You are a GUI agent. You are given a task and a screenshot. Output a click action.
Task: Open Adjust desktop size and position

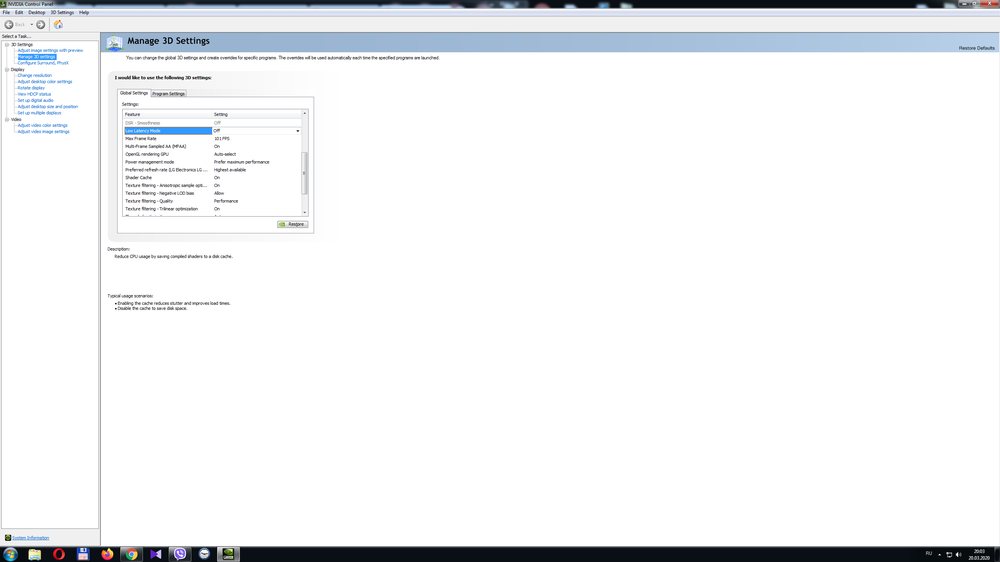[x=47, y=107]
